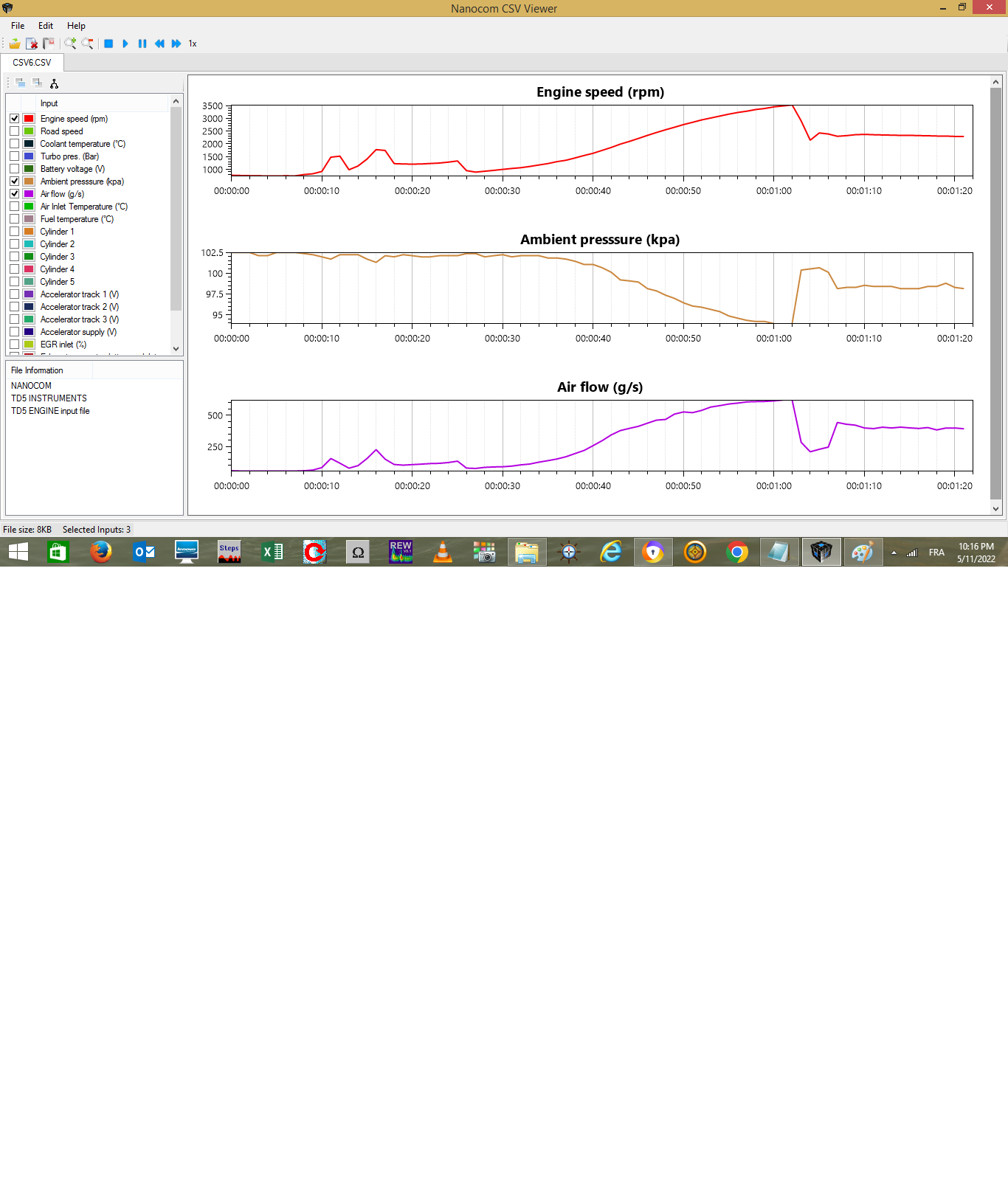Open the File menu
Screen dimensions: 1008x1204
point(18,26)
